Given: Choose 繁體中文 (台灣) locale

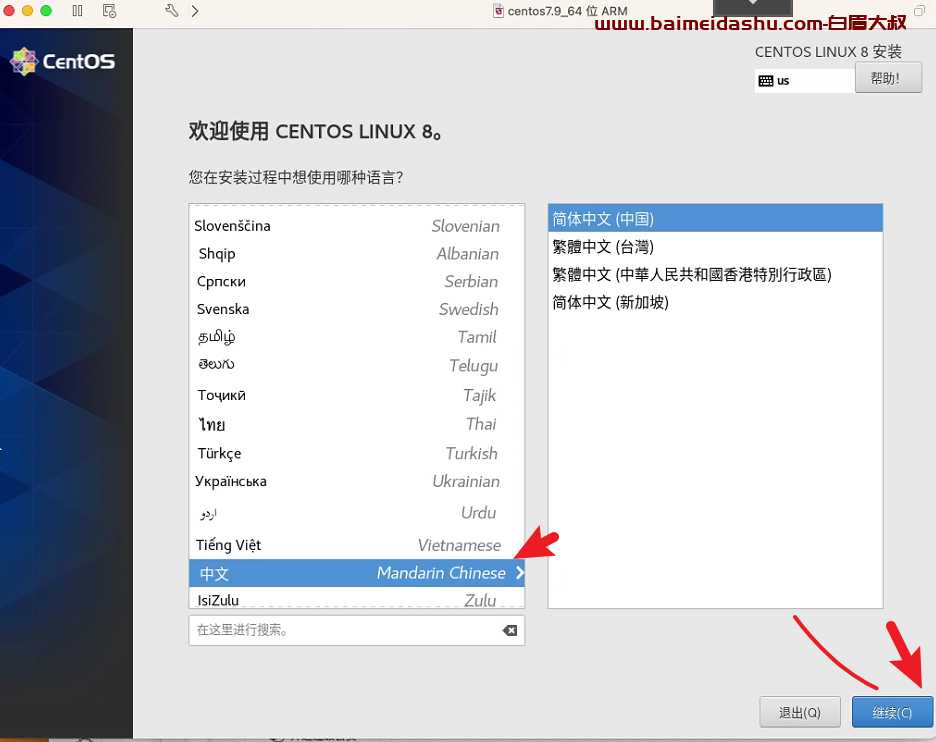Looking at the screenshot, I should [715, 247].
